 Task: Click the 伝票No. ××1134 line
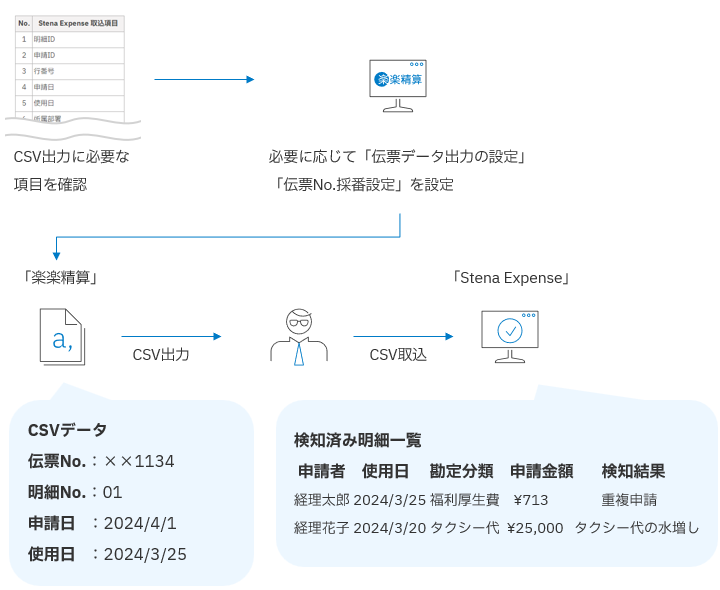tap(101, 461)
